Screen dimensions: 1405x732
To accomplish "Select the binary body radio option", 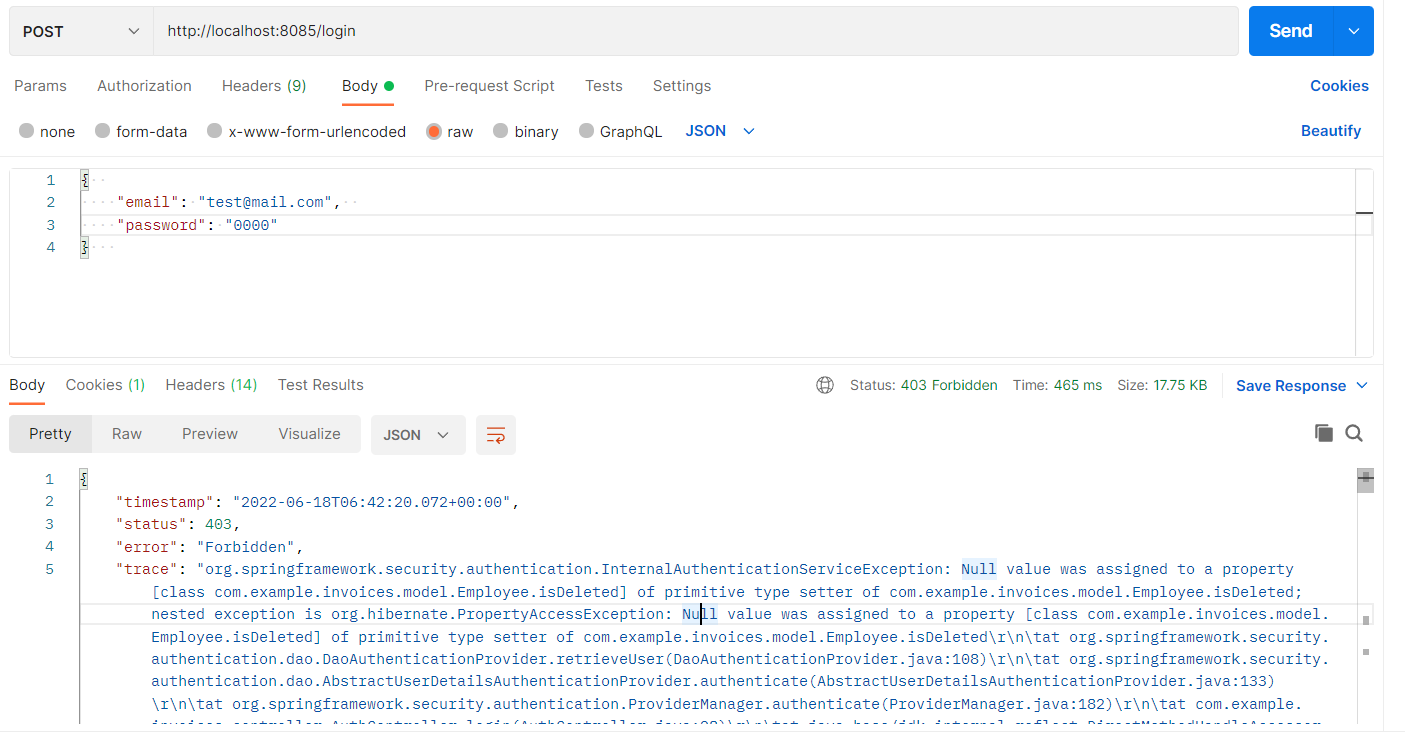I will pyautogui.click(x=501, y=131).
